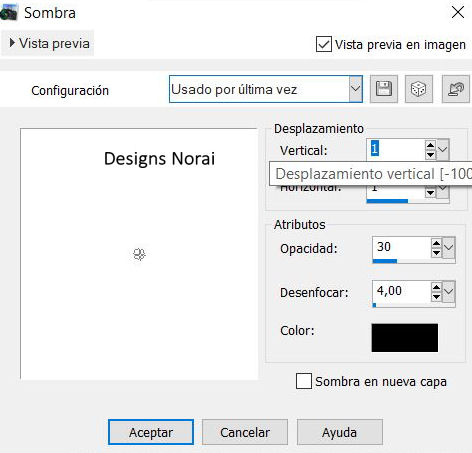Open the Desenfocar slider dropdown arrow
The image size is (472, 453).
pyautogui.click(x=449, y=292)
